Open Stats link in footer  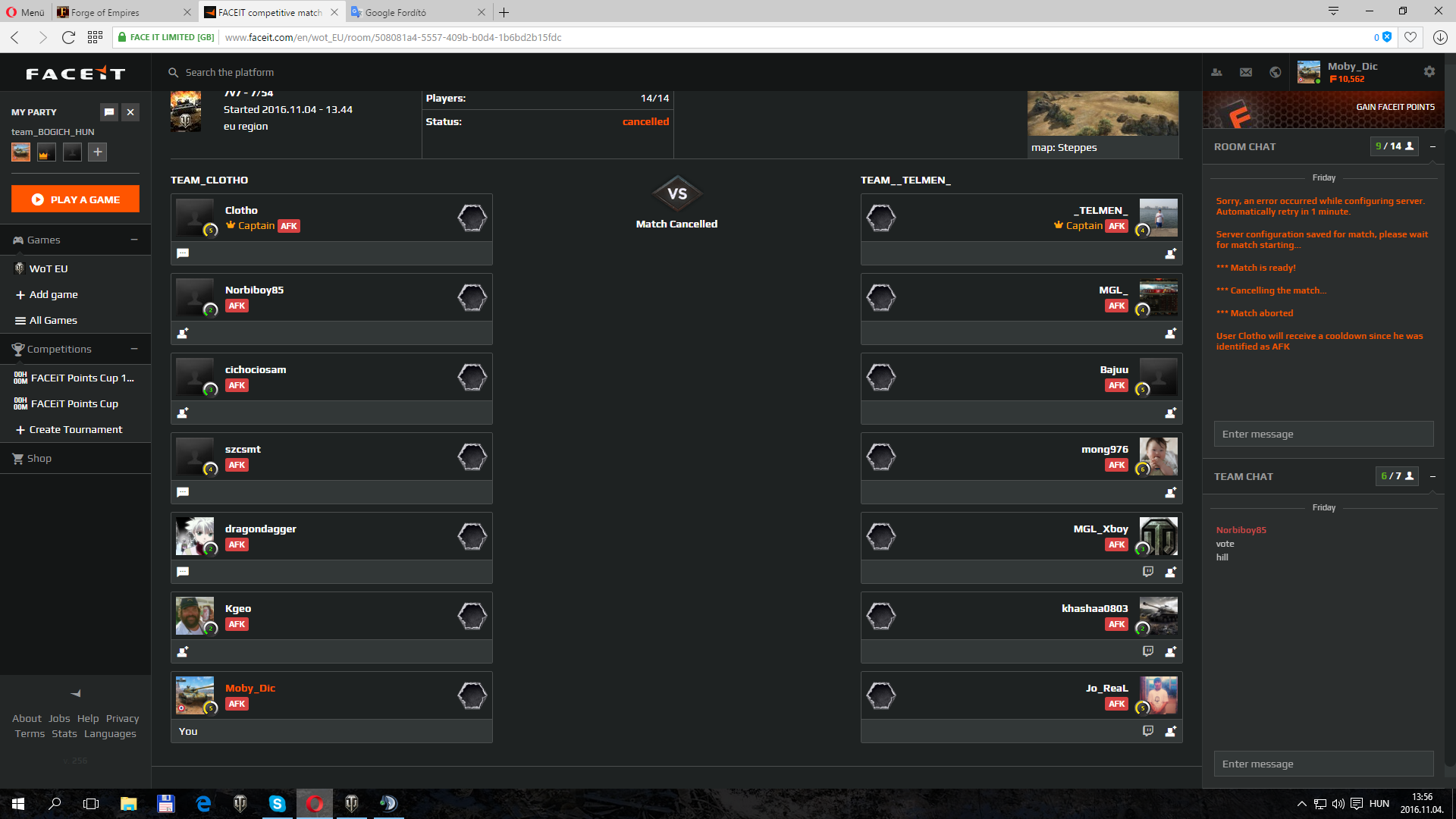[x=64, y=733]
